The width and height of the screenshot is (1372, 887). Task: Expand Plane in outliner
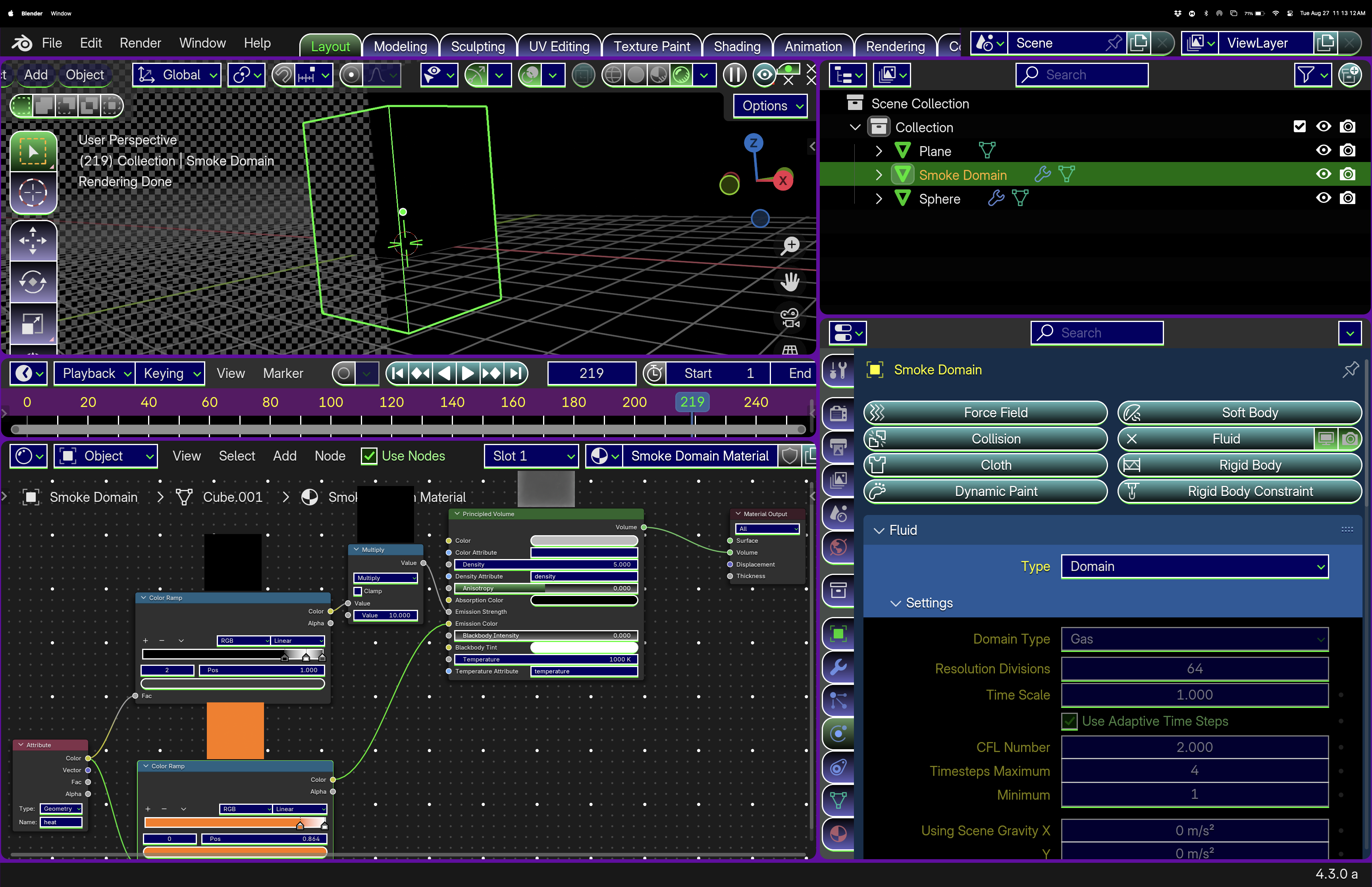click(x=879, y=152)
